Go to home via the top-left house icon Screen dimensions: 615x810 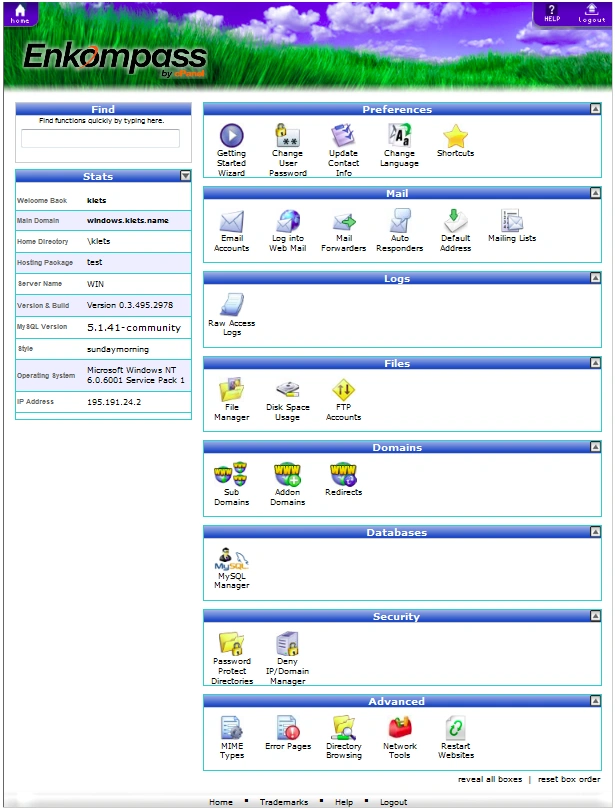click(20, 13)
